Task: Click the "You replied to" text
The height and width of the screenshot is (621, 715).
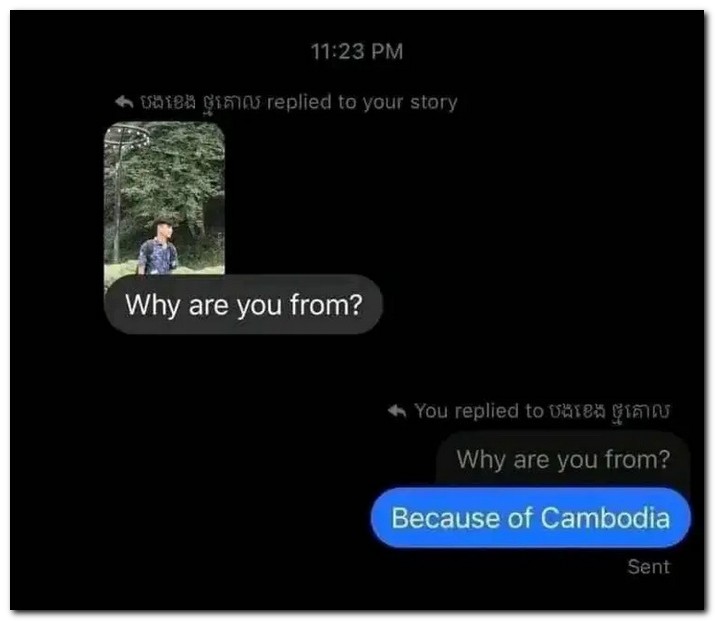Action: [479, 411]
